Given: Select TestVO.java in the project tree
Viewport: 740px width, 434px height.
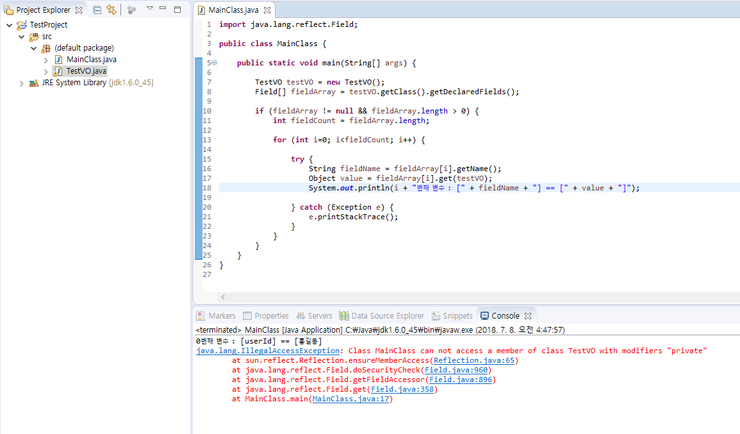Looking at the screenshot, I should pos(86,71).
